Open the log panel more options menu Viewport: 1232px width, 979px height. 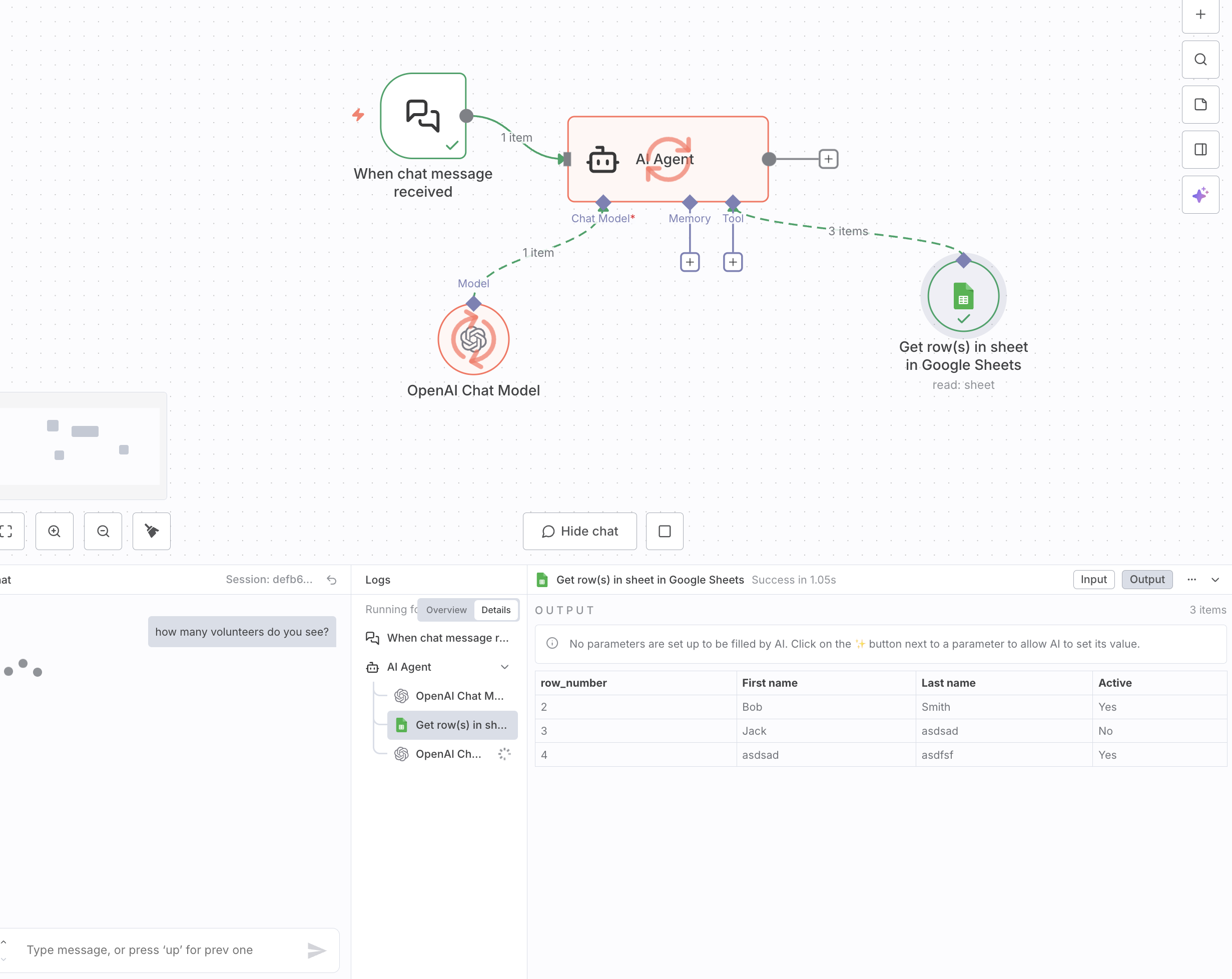click(x=1191, y=580)
